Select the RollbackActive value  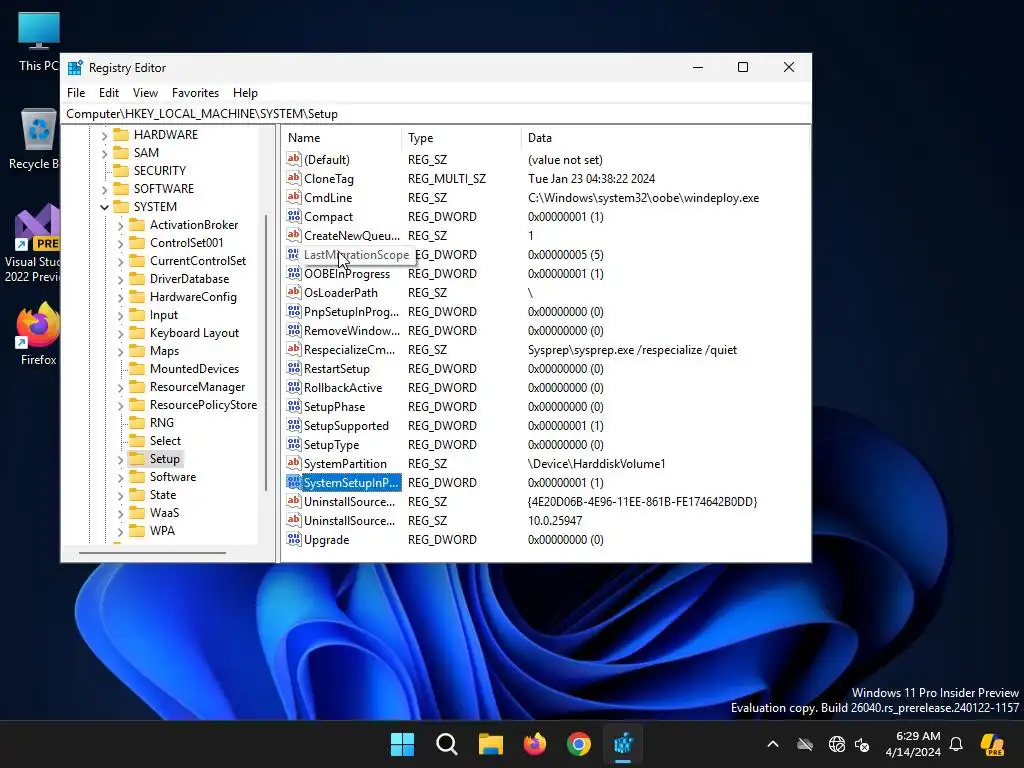(x=342, y=387)
